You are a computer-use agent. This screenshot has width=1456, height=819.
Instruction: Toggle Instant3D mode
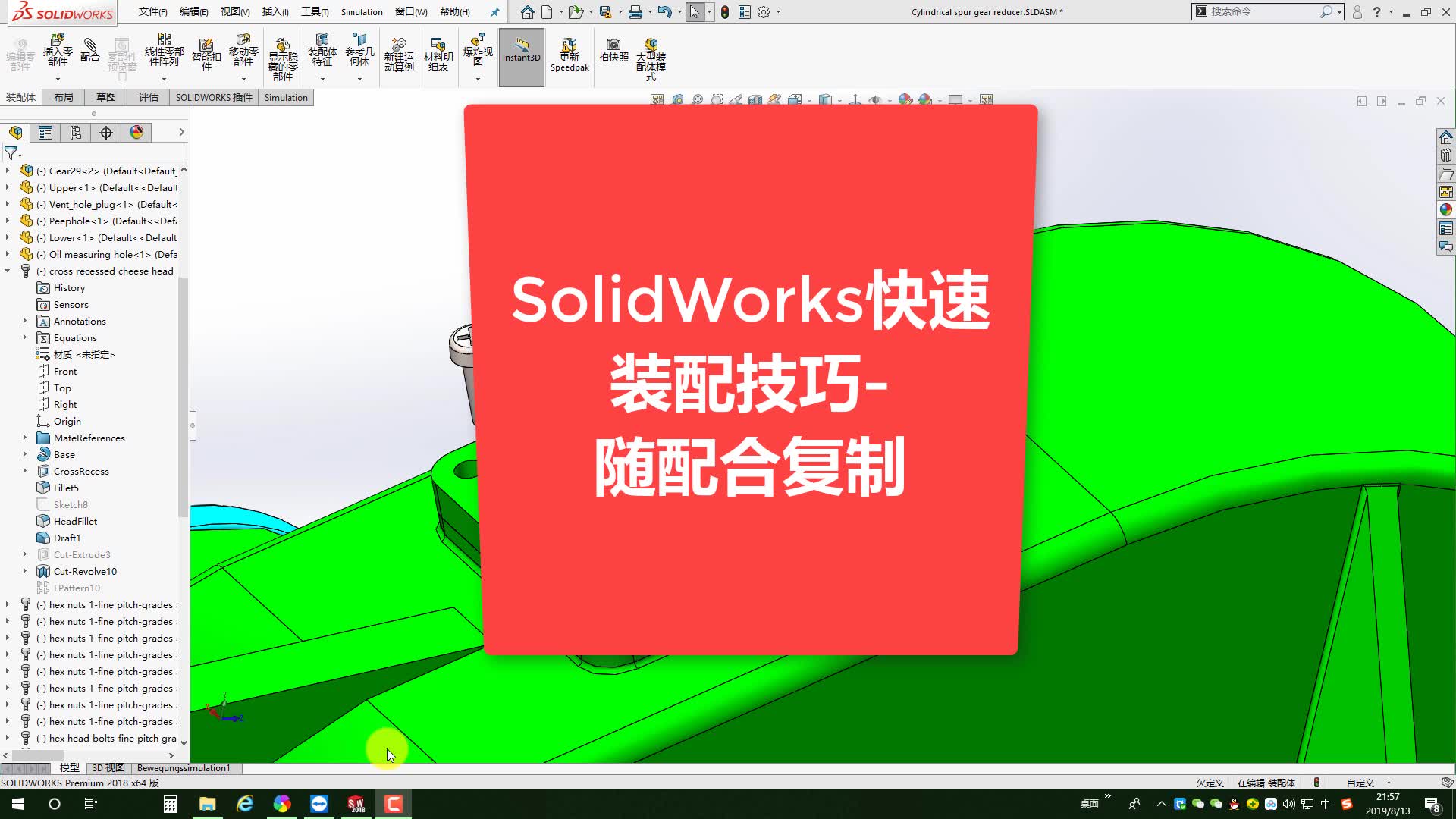tap(522, 58)
